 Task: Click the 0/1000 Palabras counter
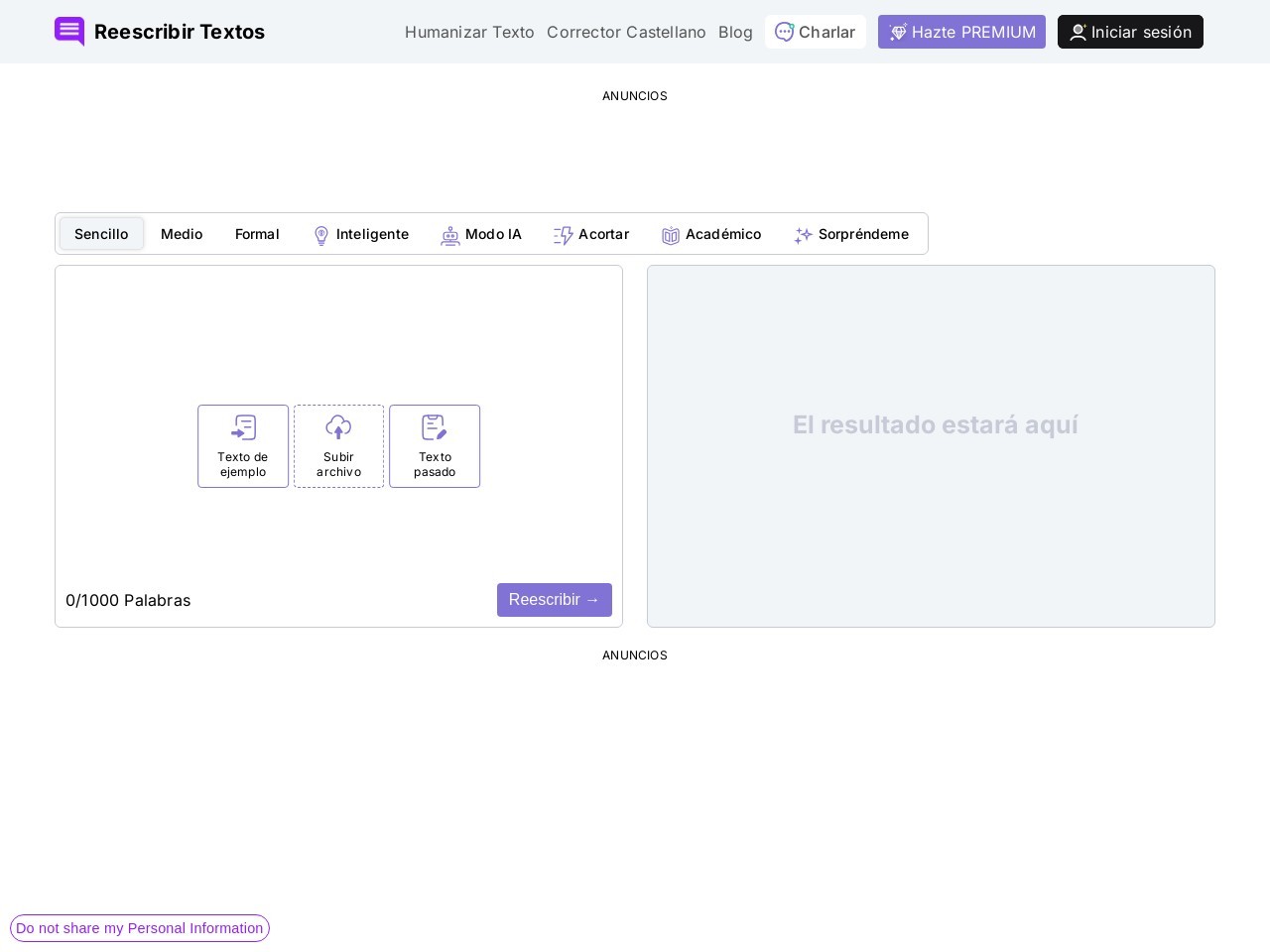(x=128, y=600)
